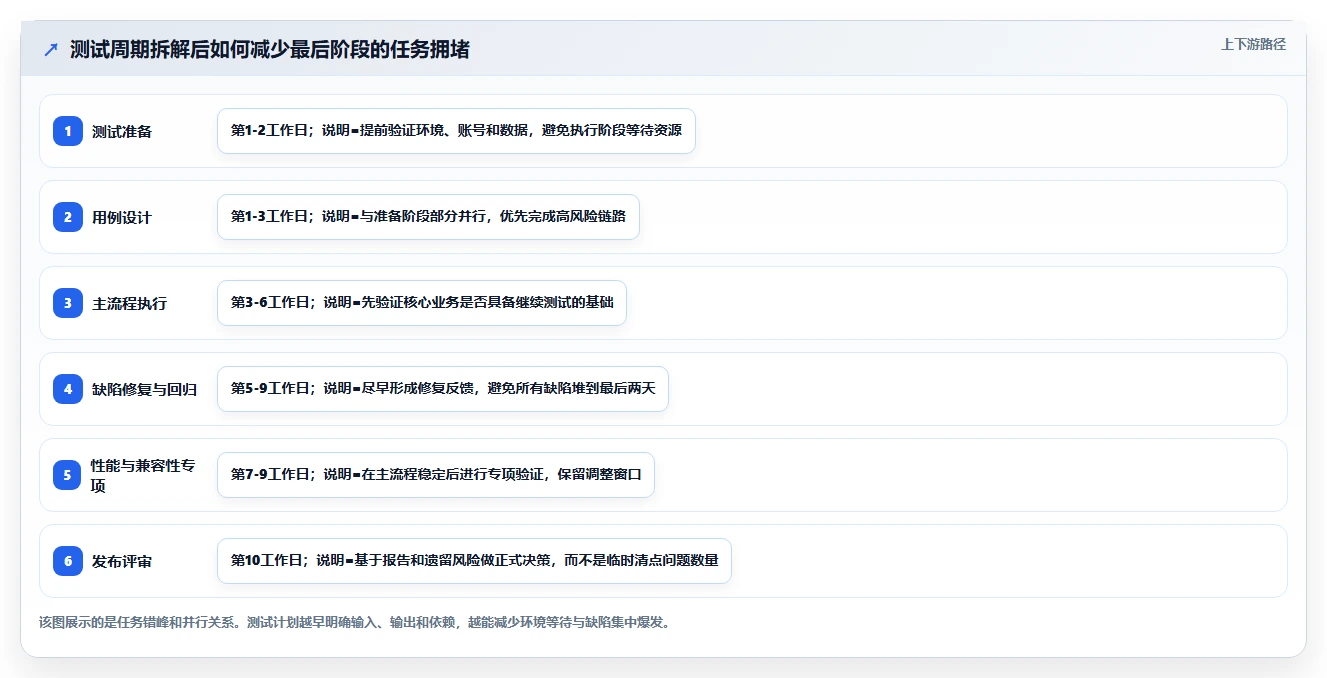Click the 上下游路径 label in header
1327x678 pixels.
pos(1253,44)
